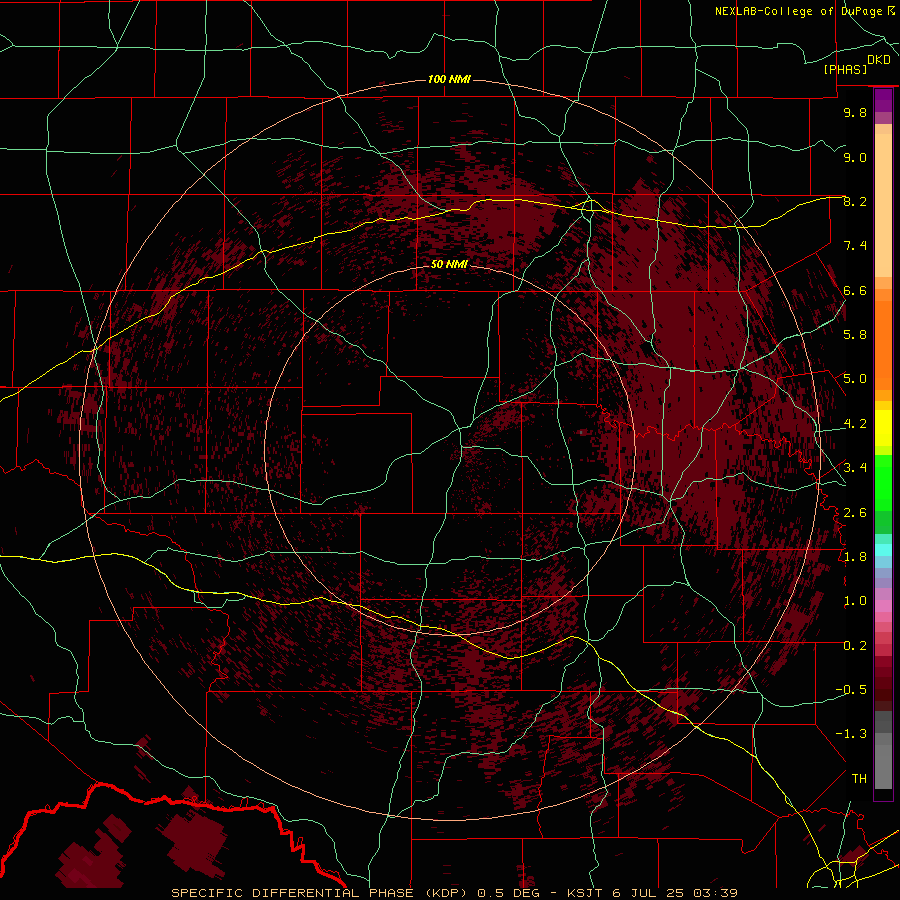The image size is (900, 900).
Task: Click the 6.6 scale value
Action: point(855,290)
